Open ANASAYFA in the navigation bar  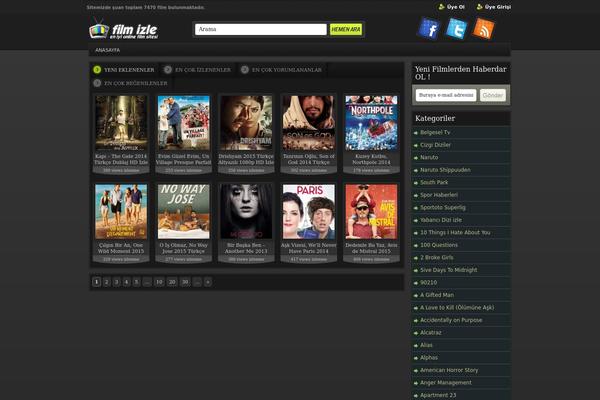tap(108, 50)
